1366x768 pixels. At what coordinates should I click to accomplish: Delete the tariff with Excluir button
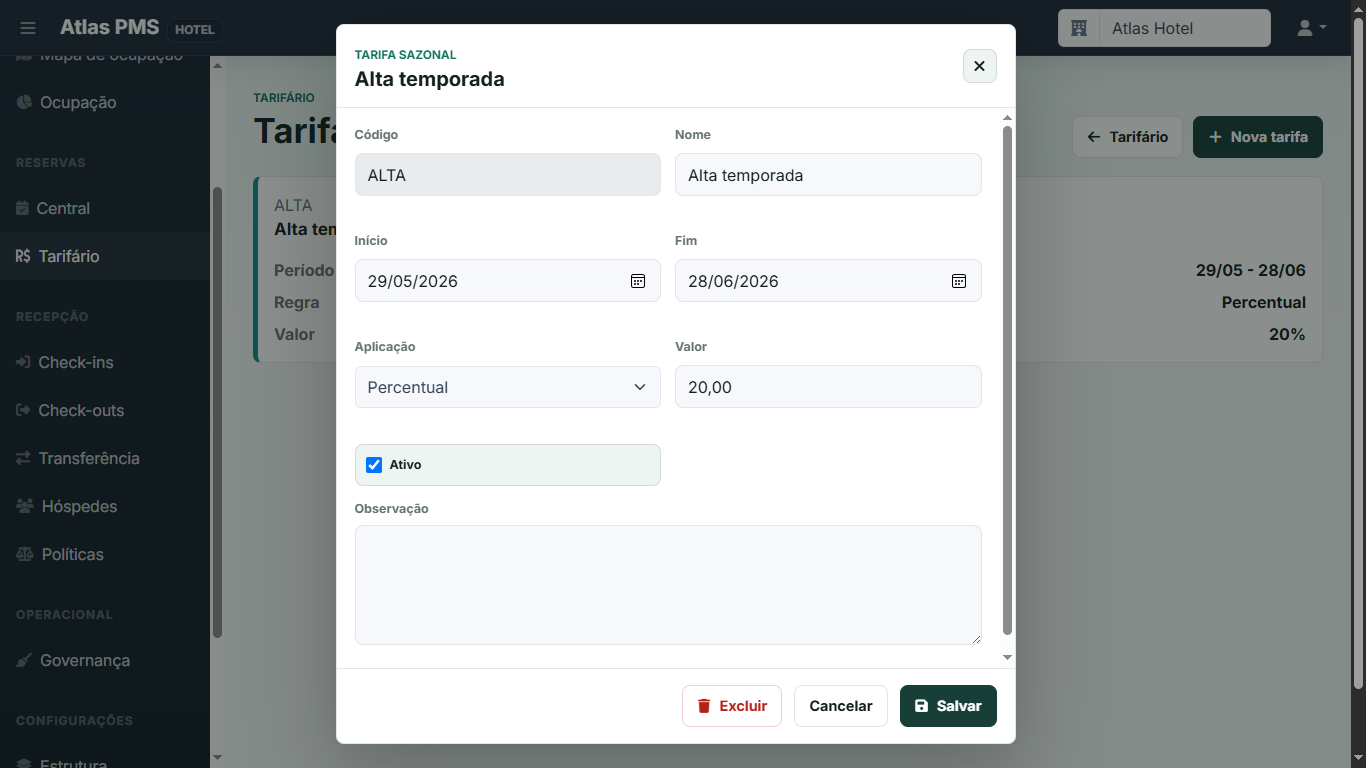click(x=732, y=706)
